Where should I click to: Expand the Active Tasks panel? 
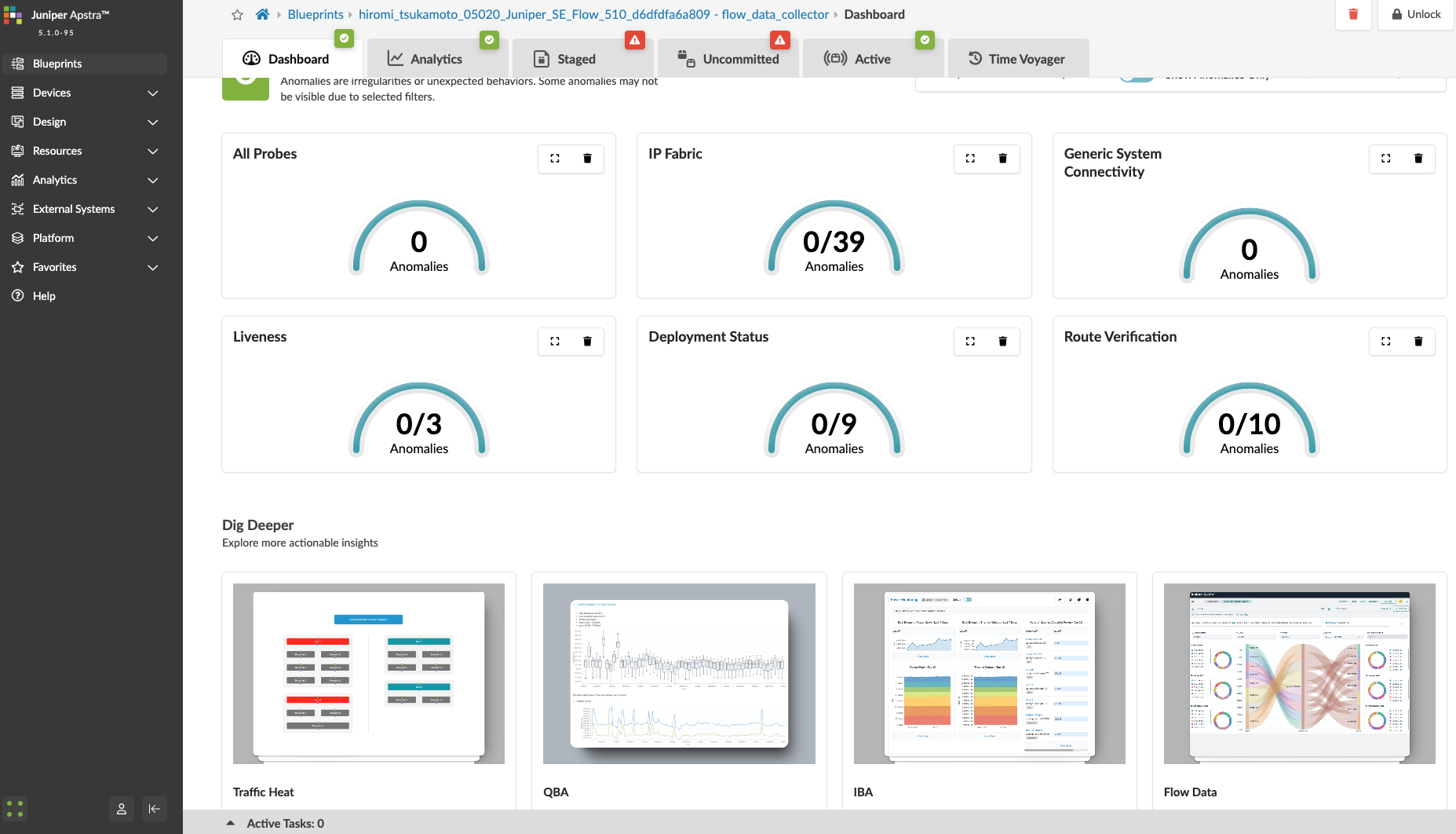[x=230, y=823]
